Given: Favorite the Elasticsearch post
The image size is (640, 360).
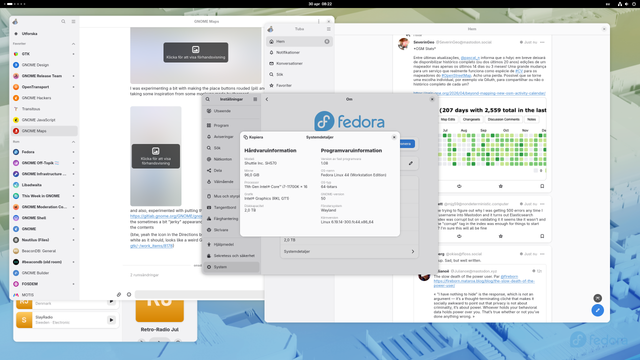Looking at the screenshot, I should tap(501, 236).
